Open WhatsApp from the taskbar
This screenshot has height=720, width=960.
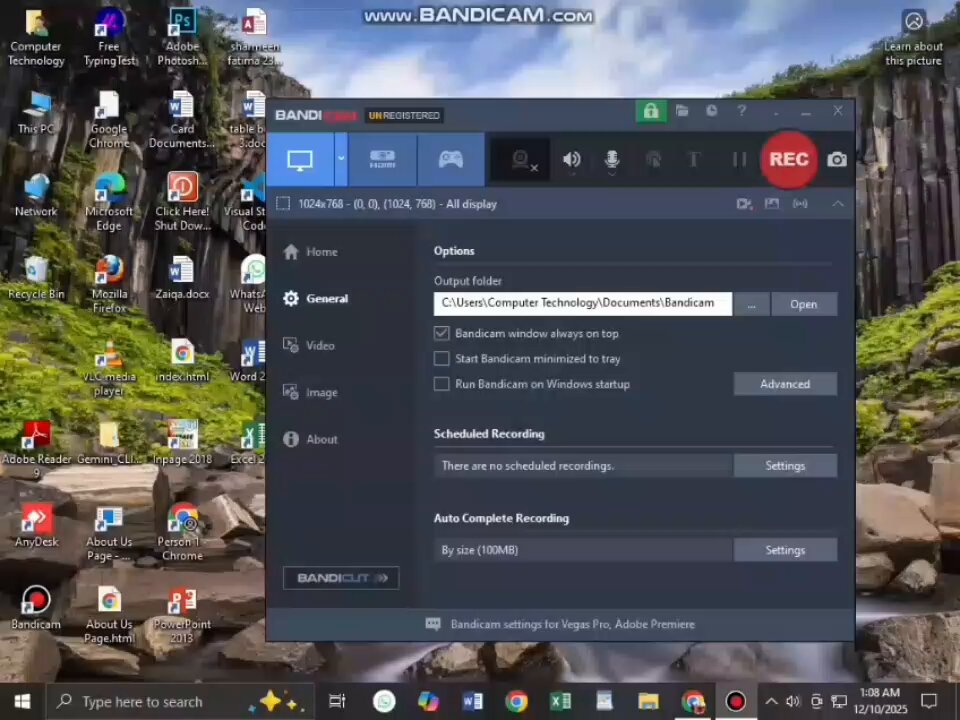point(384,702)
